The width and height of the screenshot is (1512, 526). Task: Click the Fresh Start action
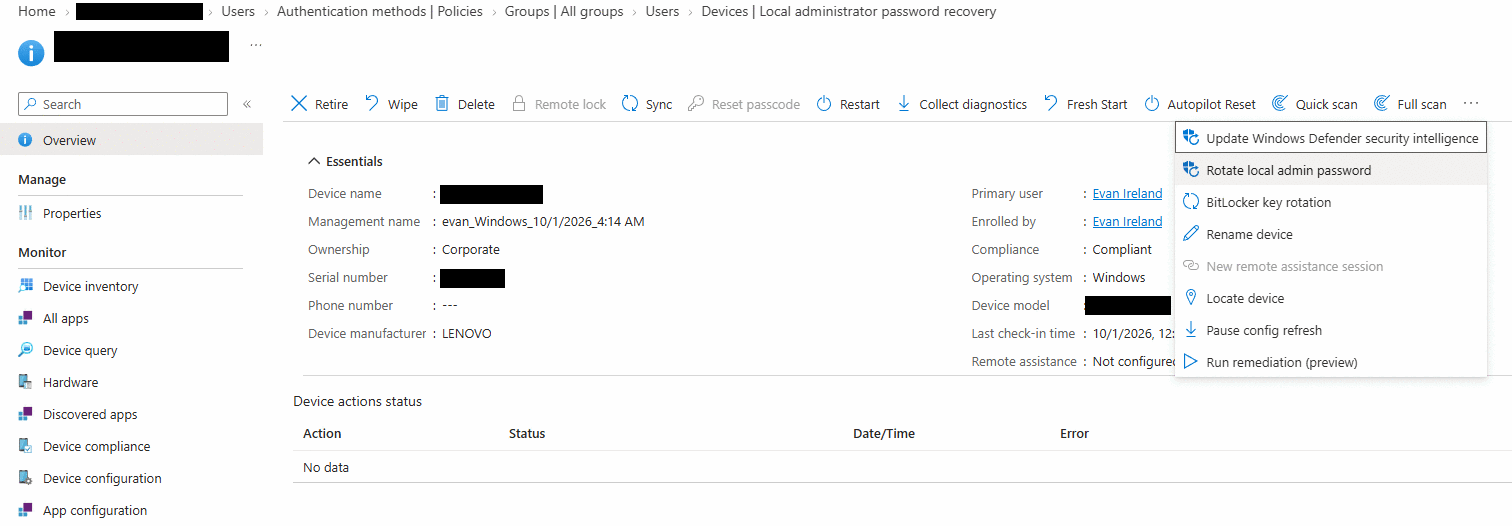pyautogui.click(x=1085, y=104)
